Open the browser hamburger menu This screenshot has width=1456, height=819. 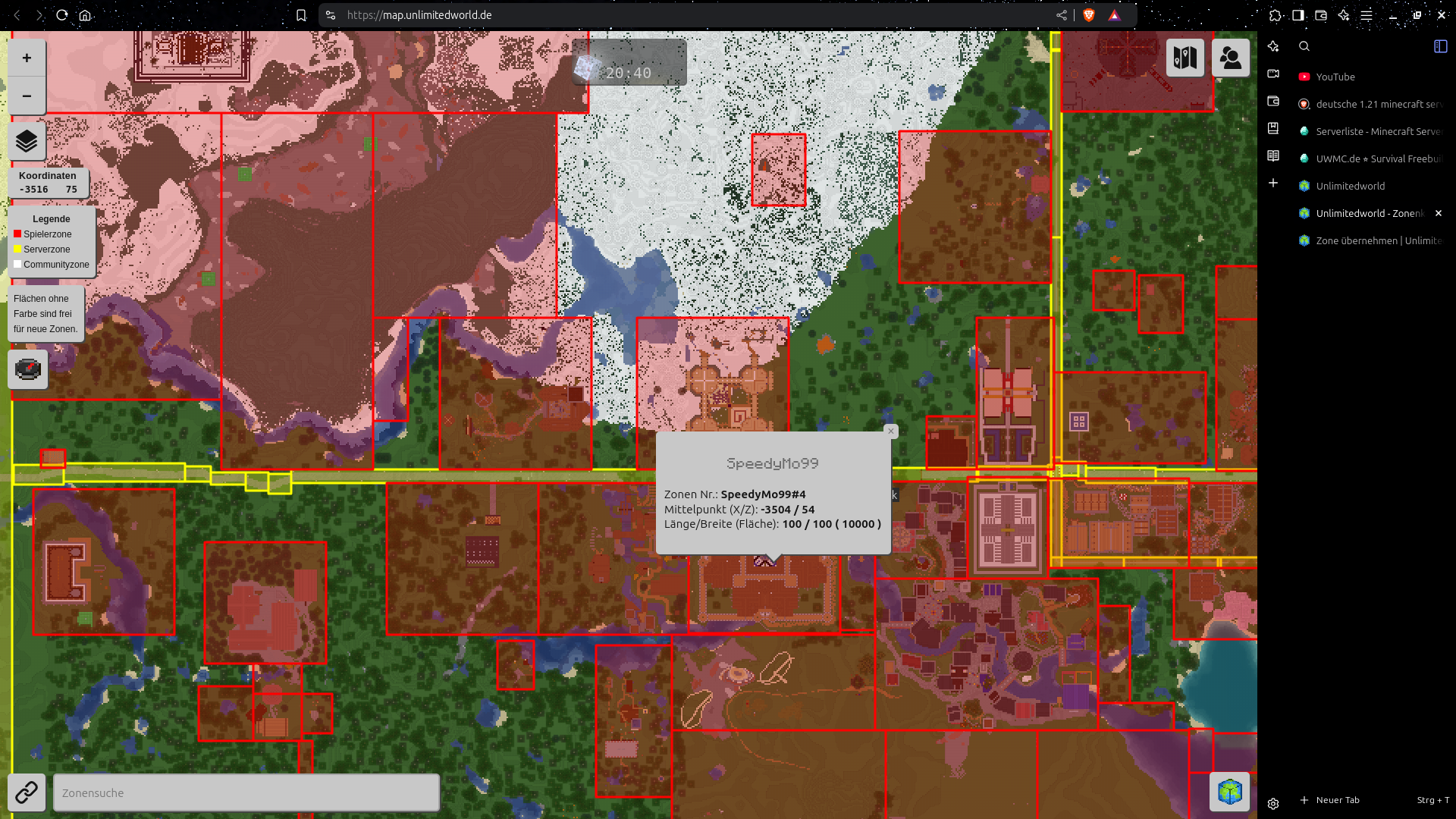(x=1367, y=15)
